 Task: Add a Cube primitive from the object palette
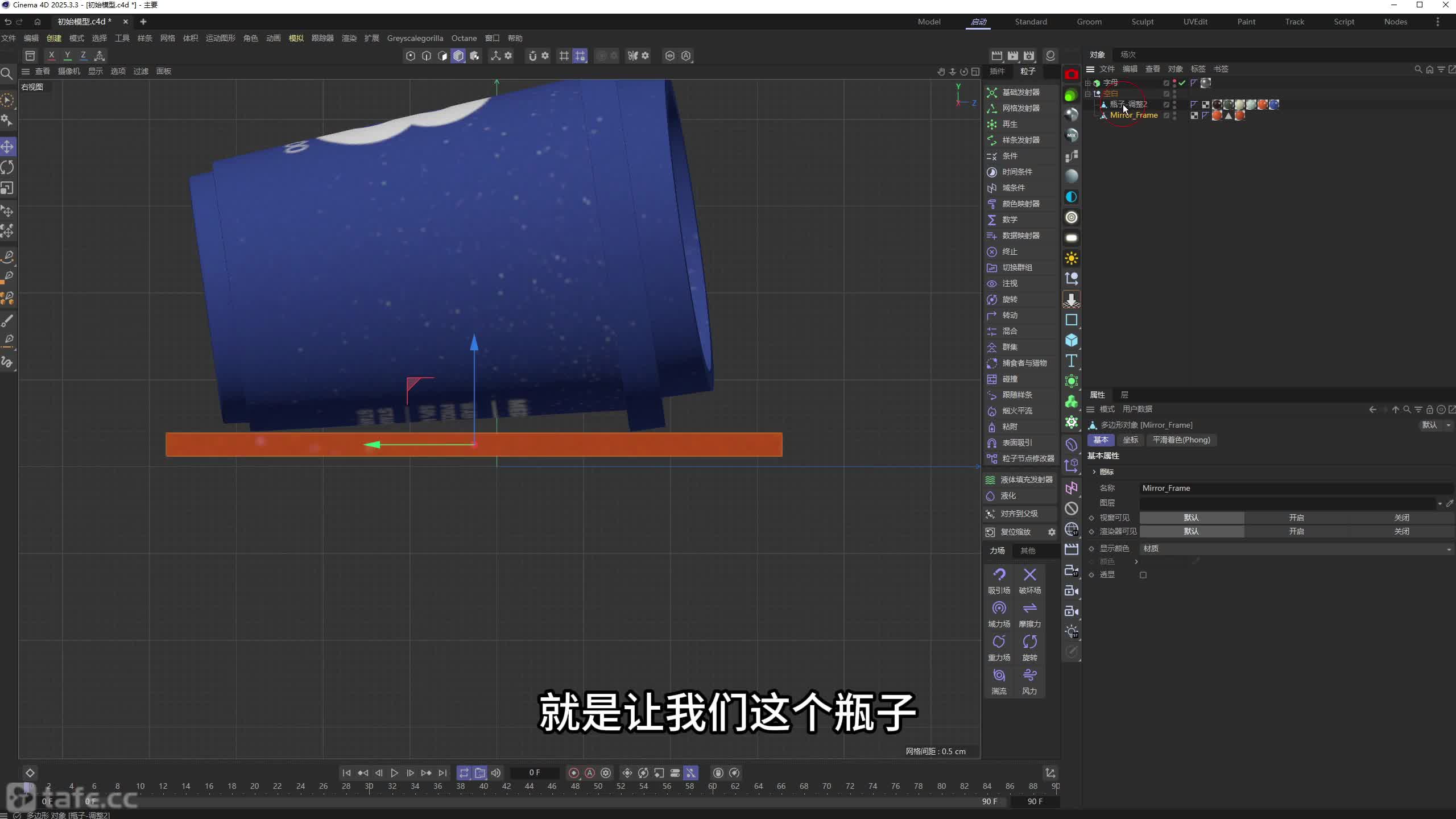[1072, 340]
